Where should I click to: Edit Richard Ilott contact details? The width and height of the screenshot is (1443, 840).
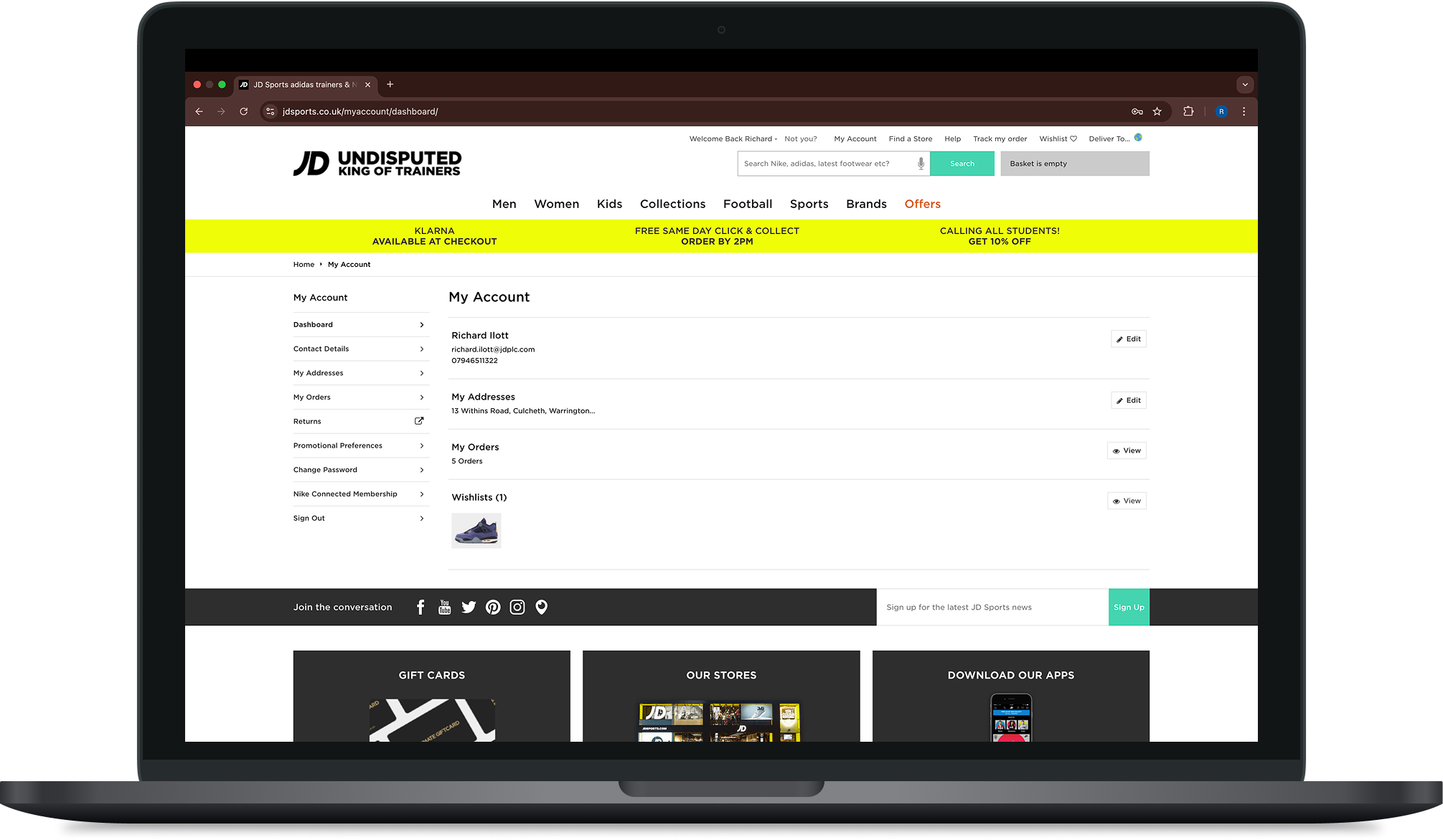click(x=1129, y=339)
